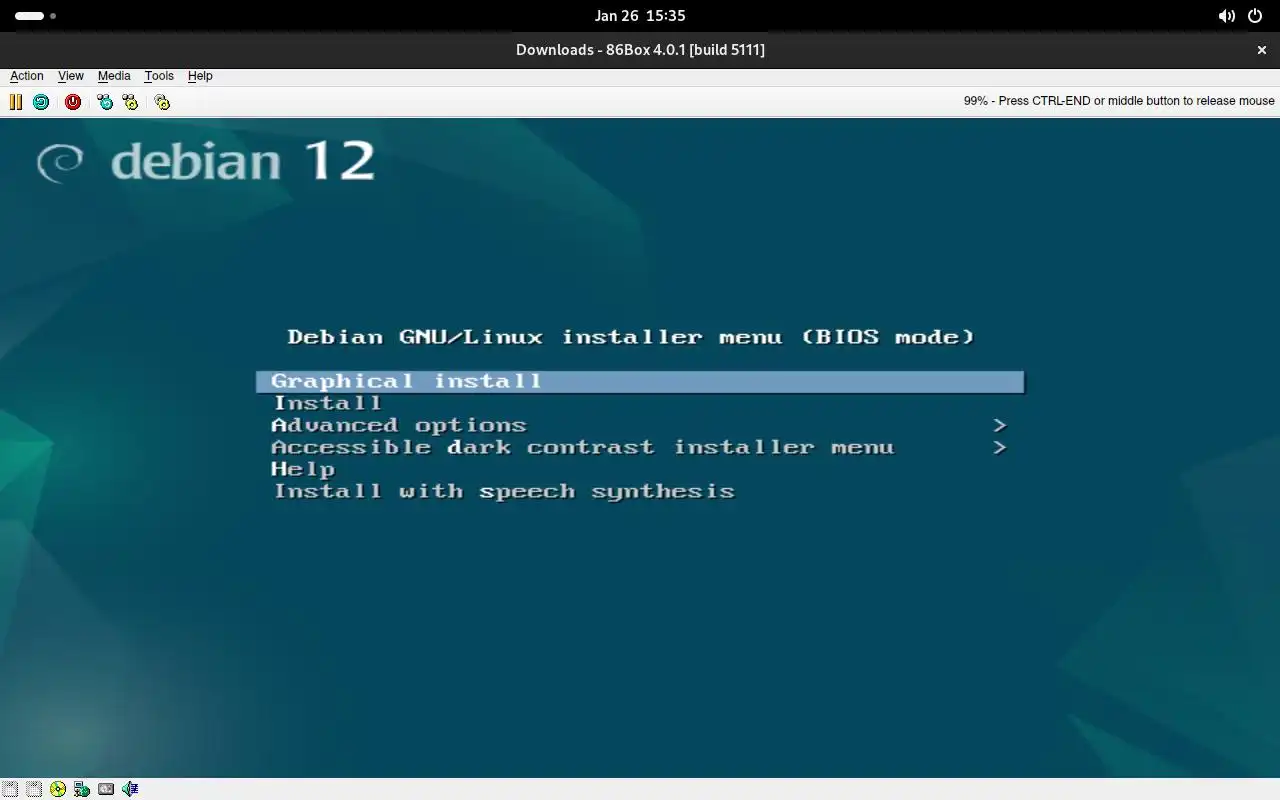1280x800 pixels.
Task: Select Graphical install boot entry
Action: pyautogui.click(x=640, y=381)
